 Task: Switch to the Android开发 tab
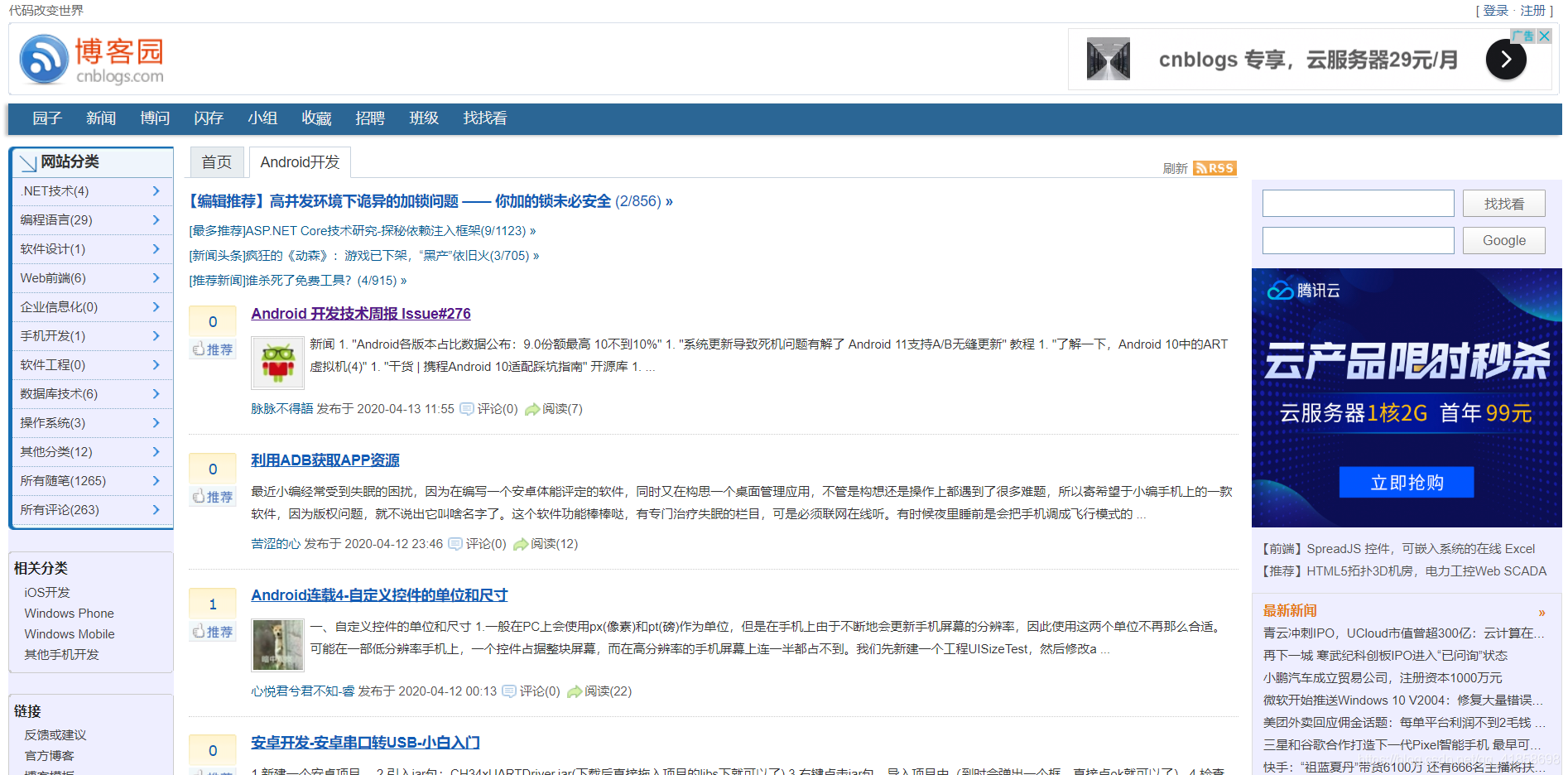point(300,162)
